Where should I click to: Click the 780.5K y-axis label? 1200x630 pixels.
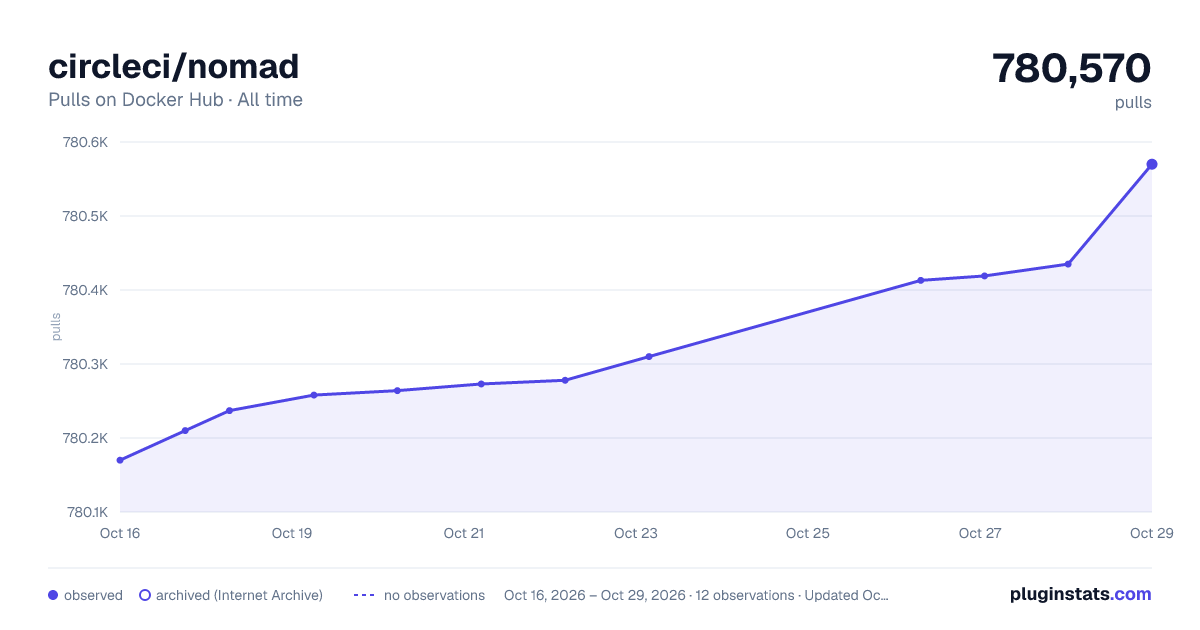tap(85, 216)
